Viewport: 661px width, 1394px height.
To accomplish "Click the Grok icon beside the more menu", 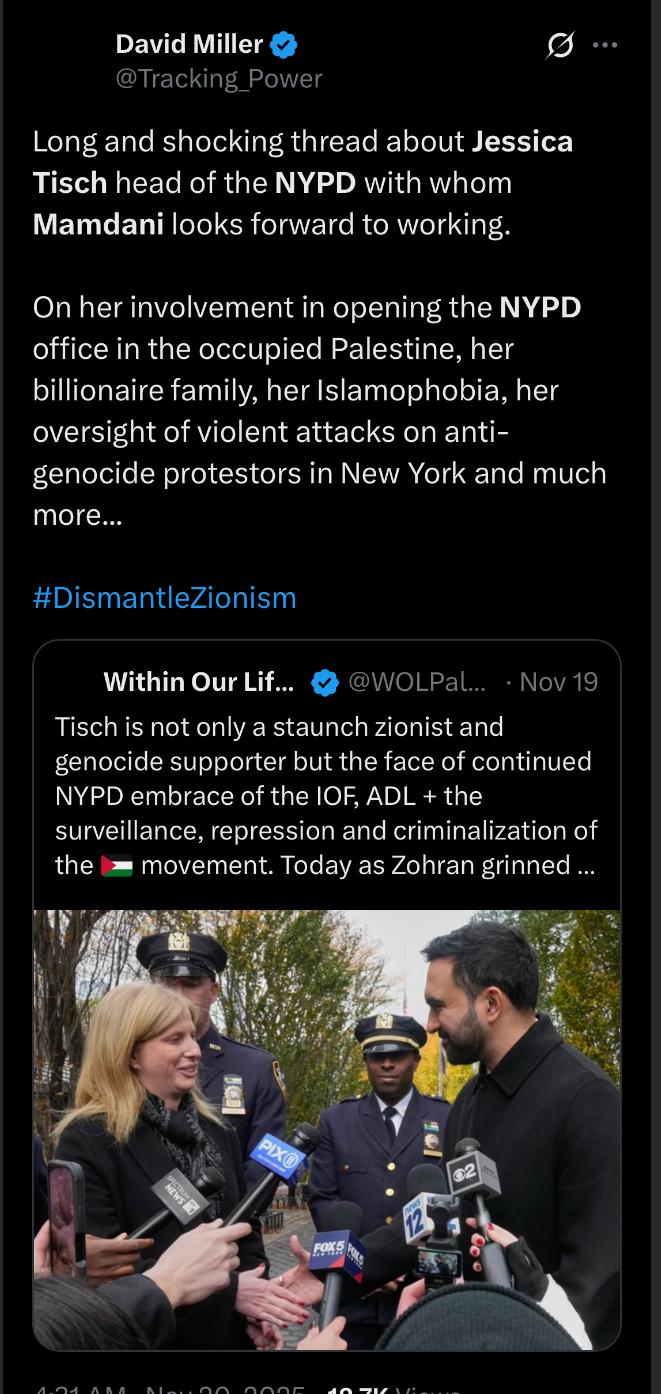I will [x=561, y=46].
